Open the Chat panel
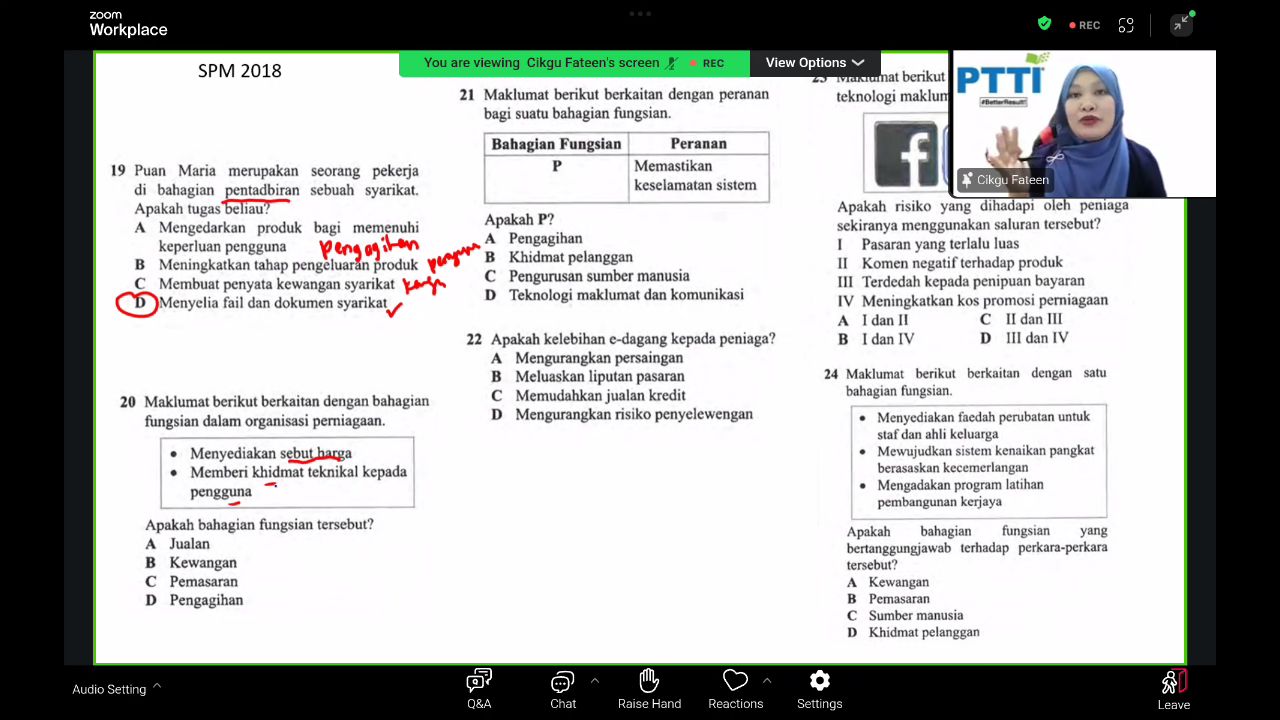 click(x=563, y=689)
